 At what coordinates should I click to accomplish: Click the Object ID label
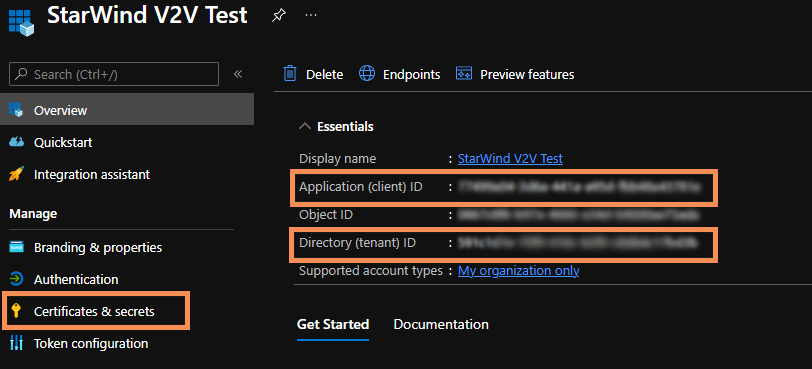pos(326,214)
